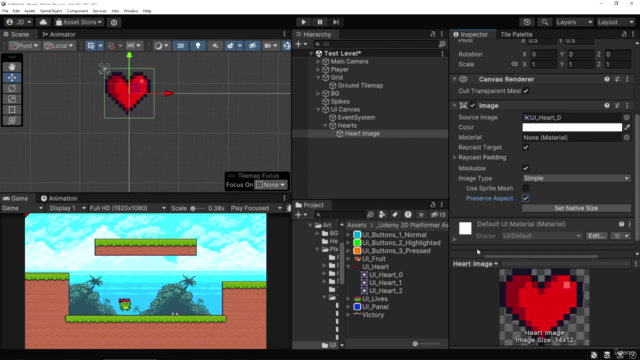Open the Play Focused dropdown
Viewport: 640px width, 360px height.
[256, 208]
